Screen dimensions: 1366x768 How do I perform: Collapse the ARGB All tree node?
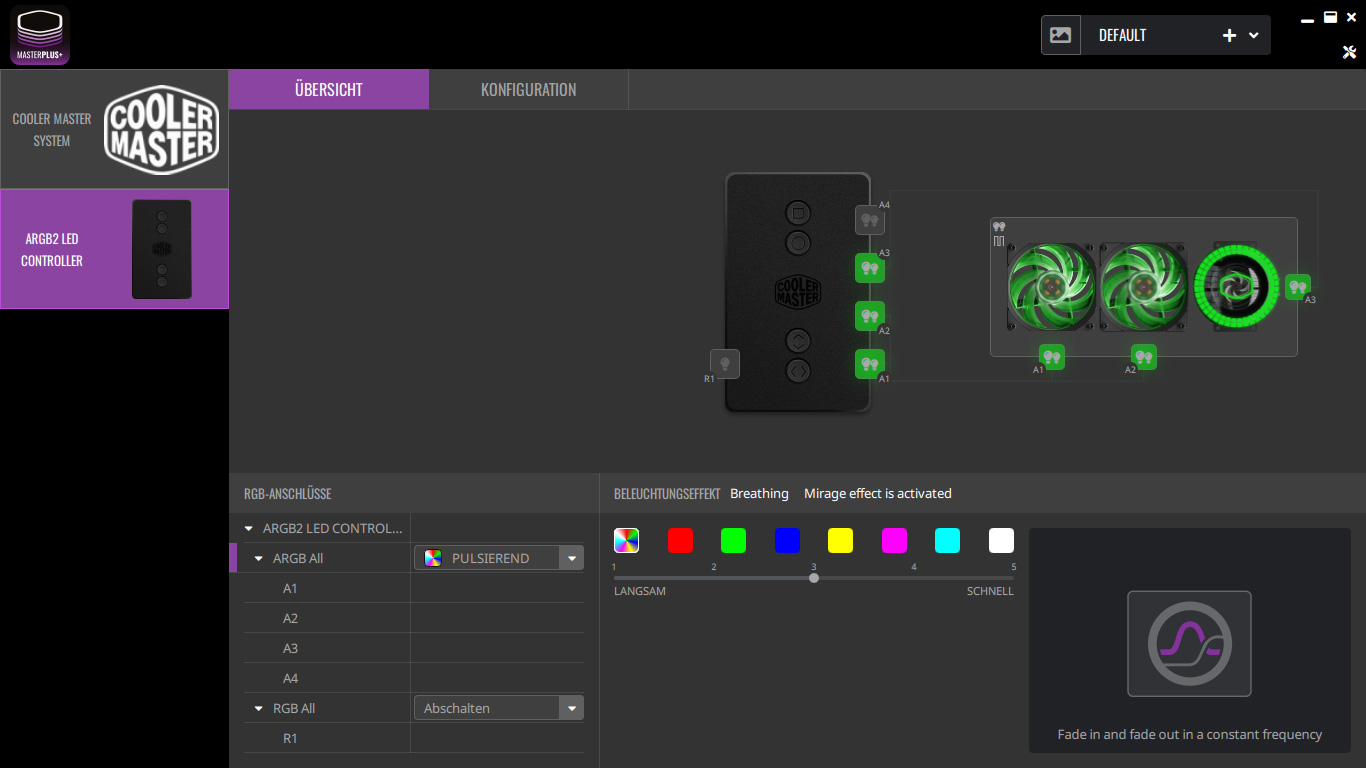pos(259,558)
